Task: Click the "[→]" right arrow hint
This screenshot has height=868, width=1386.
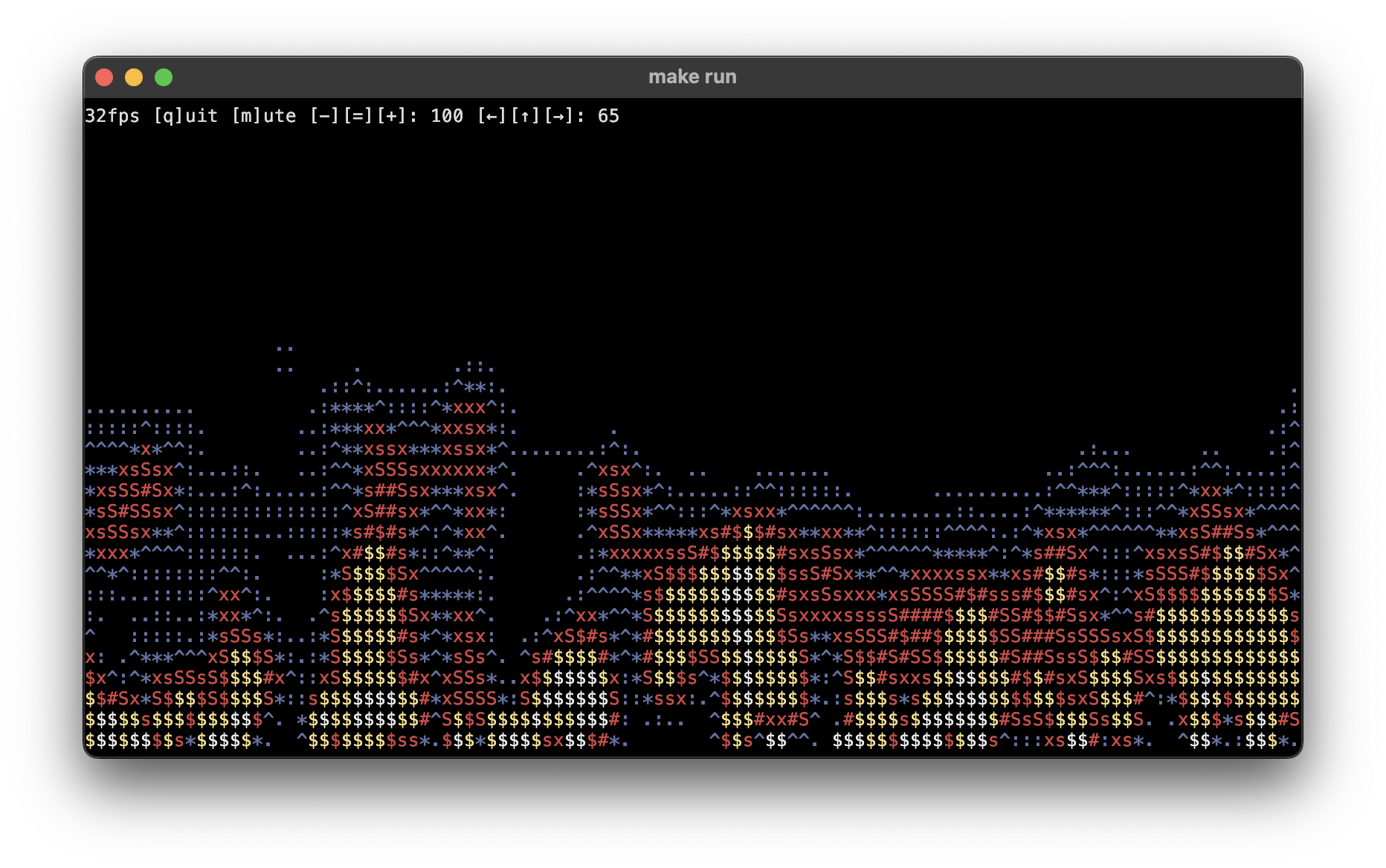Action: [558, 116]
